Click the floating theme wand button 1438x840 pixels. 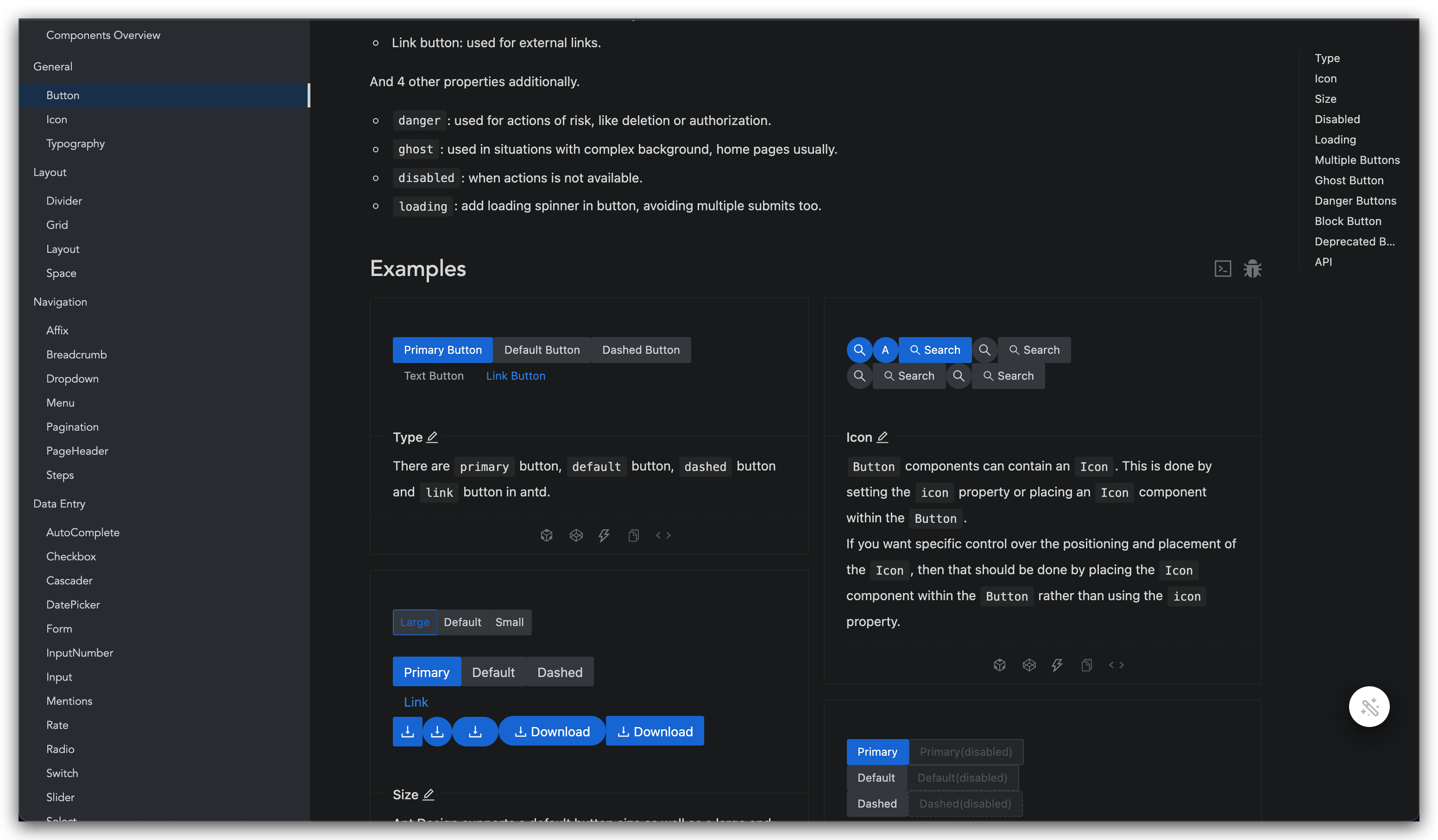1369,707
